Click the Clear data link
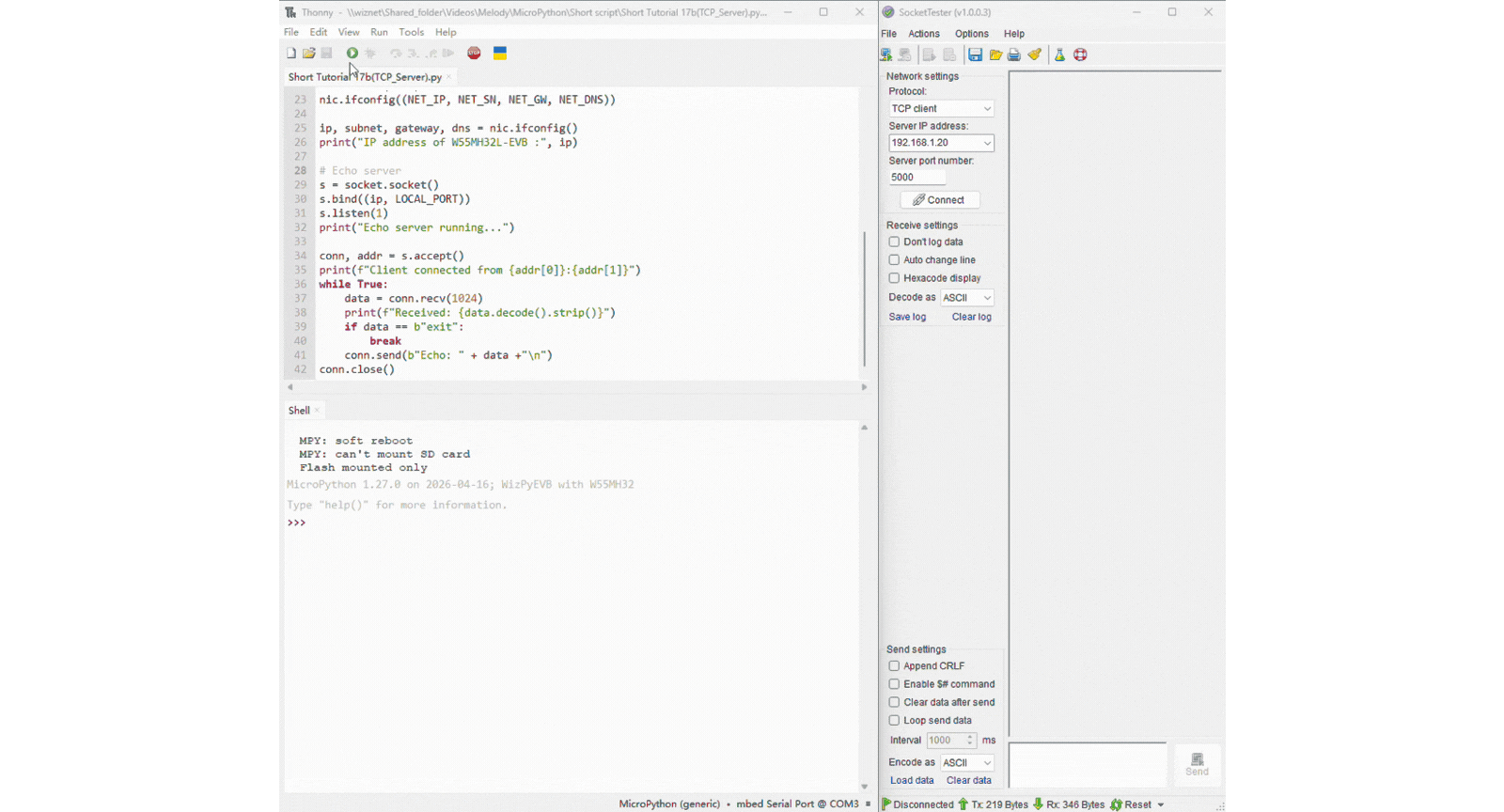Screen dimensions: 1504x812 [968, 780]
